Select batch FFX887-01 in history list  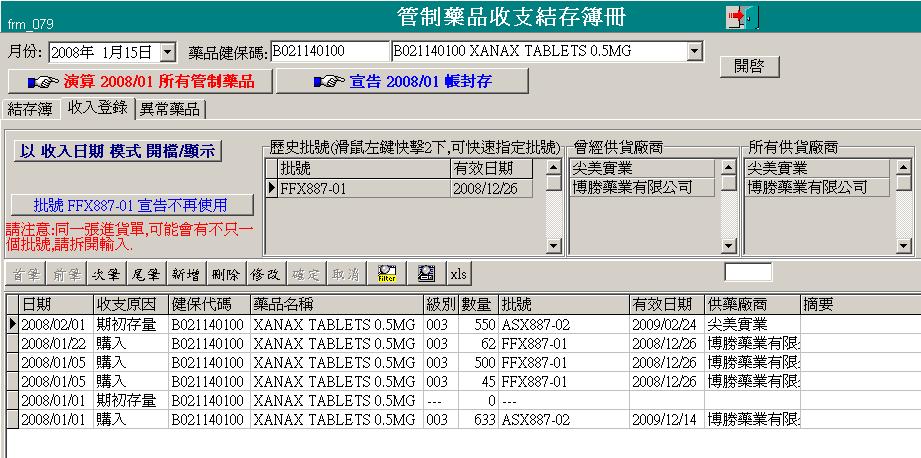pos(364,188)
